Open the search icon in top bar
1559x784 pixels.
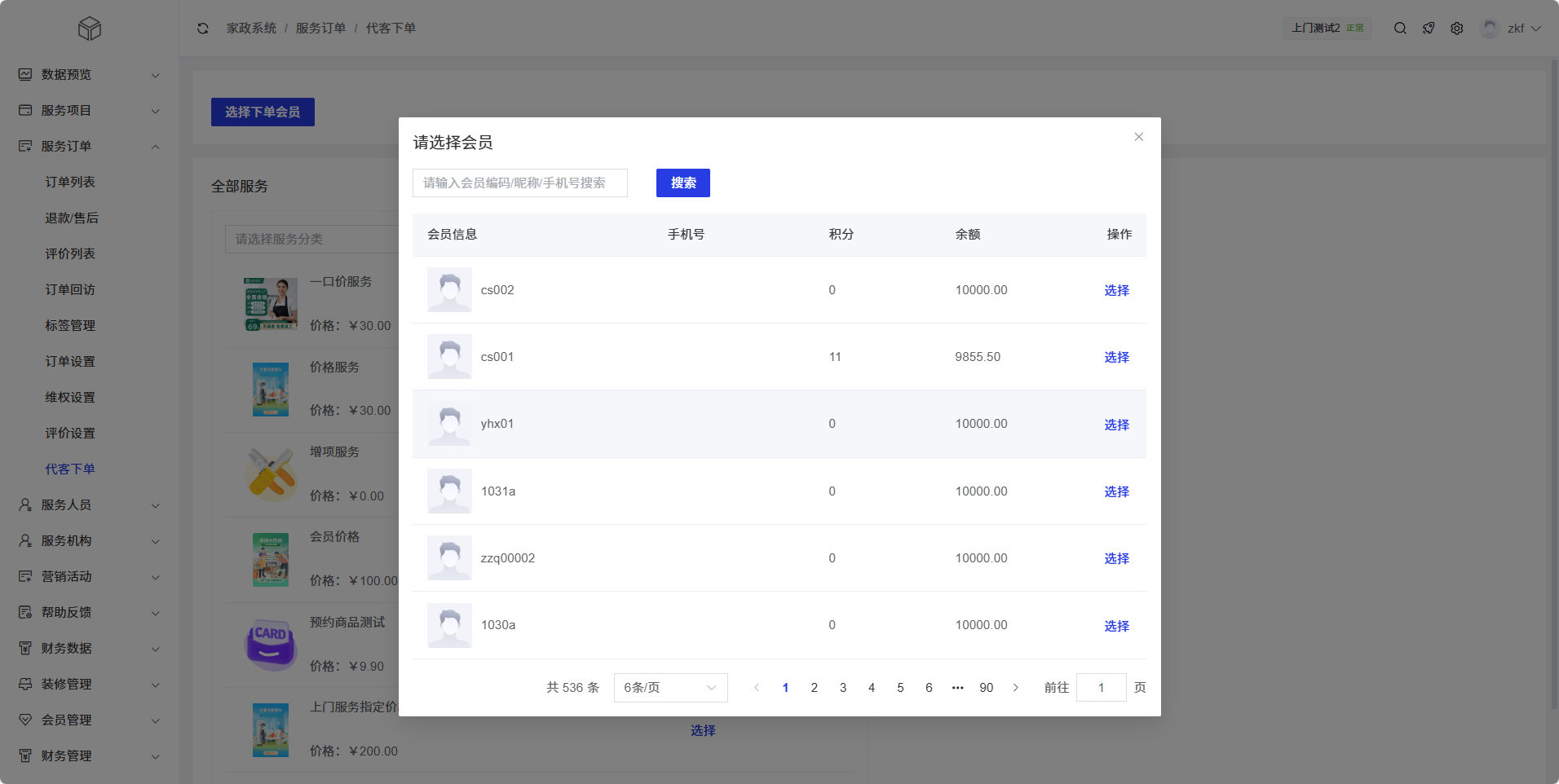point(1400,29)
